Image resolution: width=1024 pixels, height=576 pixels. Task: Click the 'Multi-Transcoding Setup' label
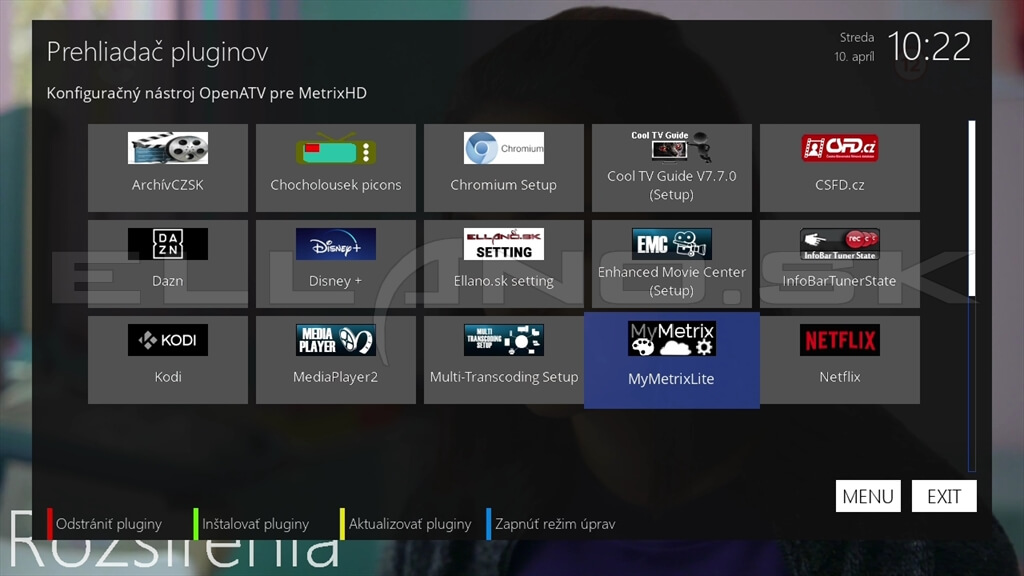click(x=504, y=377)
